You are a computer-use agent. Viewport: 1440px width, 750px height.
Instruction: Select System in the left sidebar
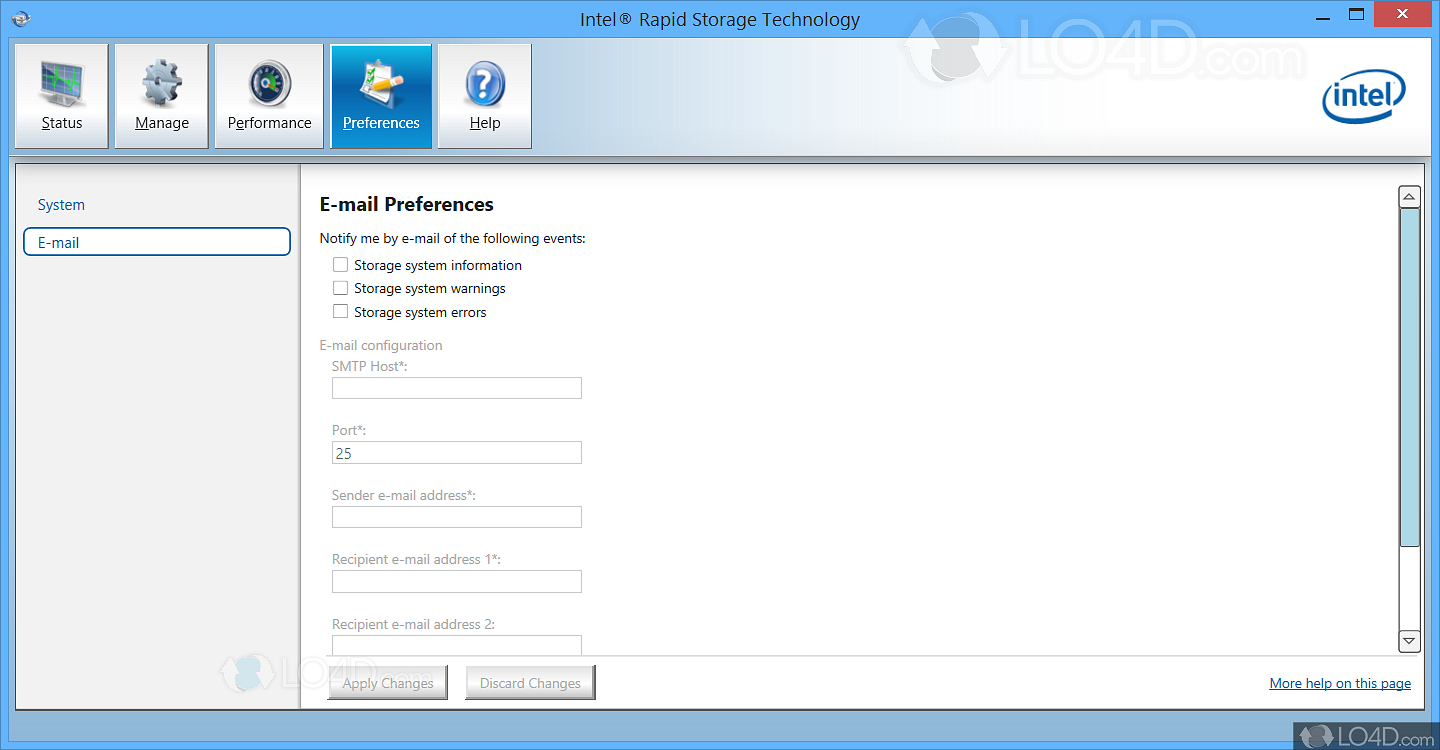click(x=61, y=204)
